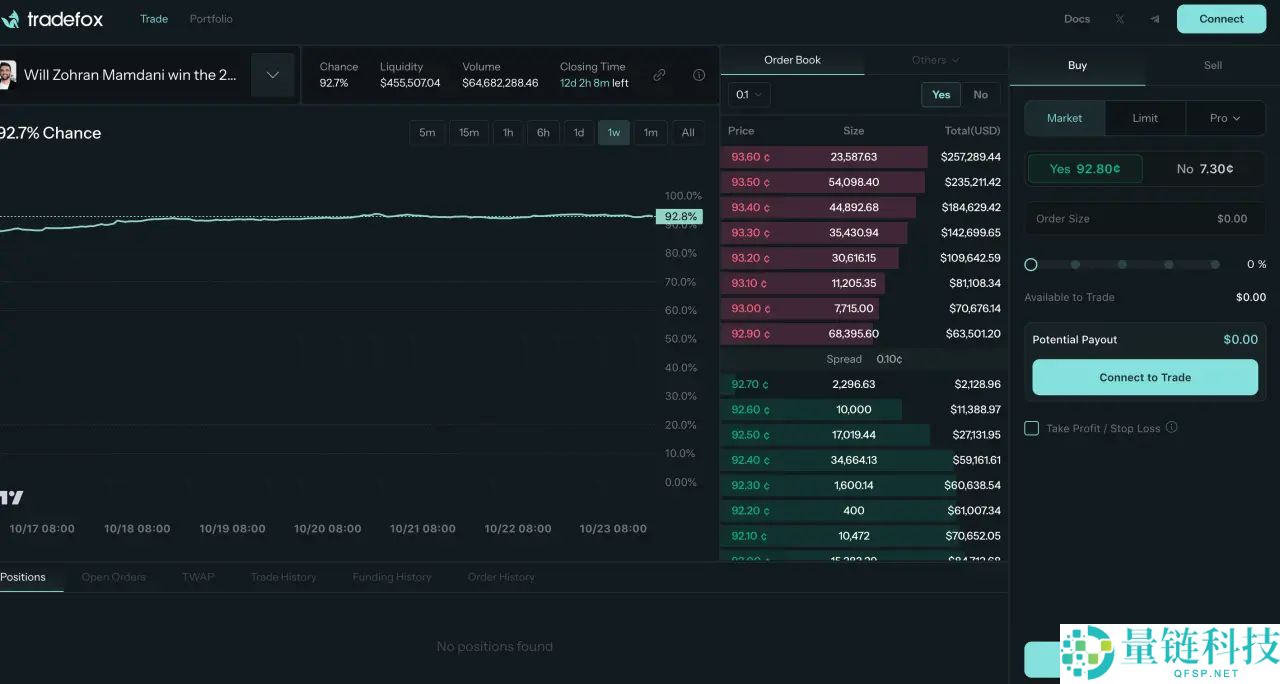Select Yes toggle above the order book
Viewport: 1280px width, 684px height.
(x=940, y=94)
